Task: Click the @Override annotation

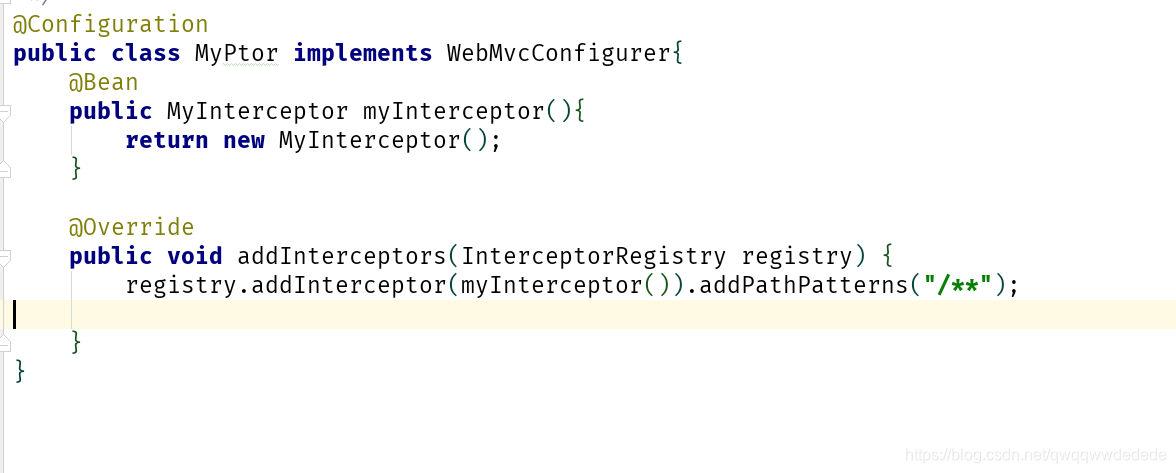Action: click(x=131, y=227)
